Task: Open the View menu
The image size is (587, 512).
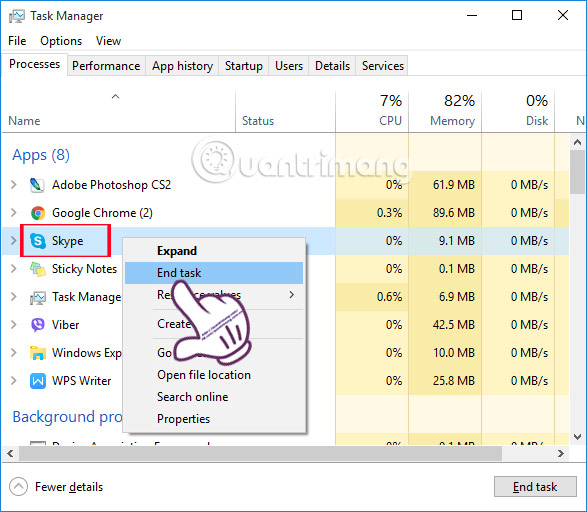Action: tap(109, 41)
